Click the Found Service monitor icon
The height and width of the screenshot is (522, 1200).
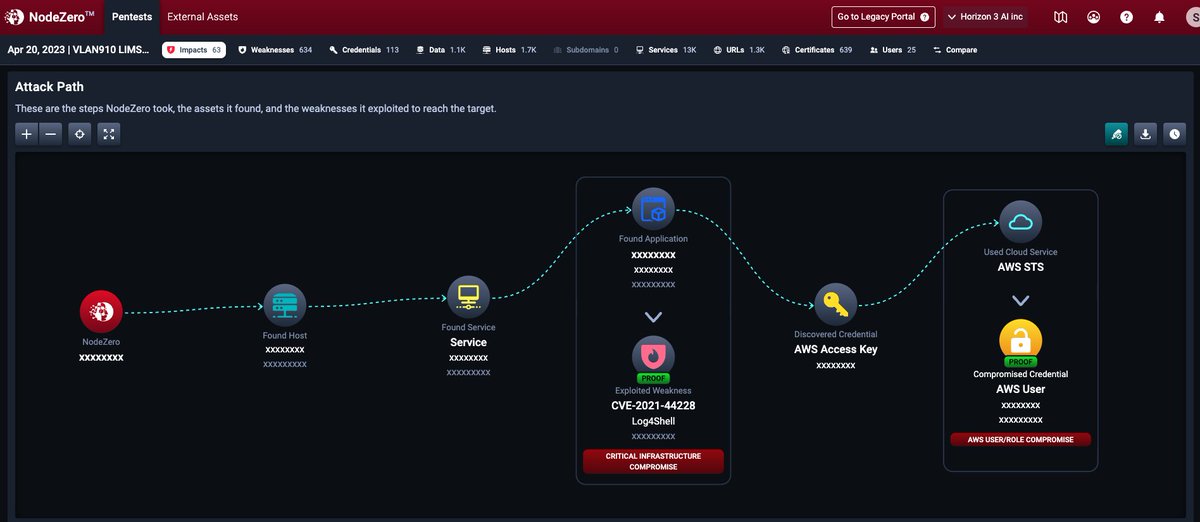tap(468, 297)
